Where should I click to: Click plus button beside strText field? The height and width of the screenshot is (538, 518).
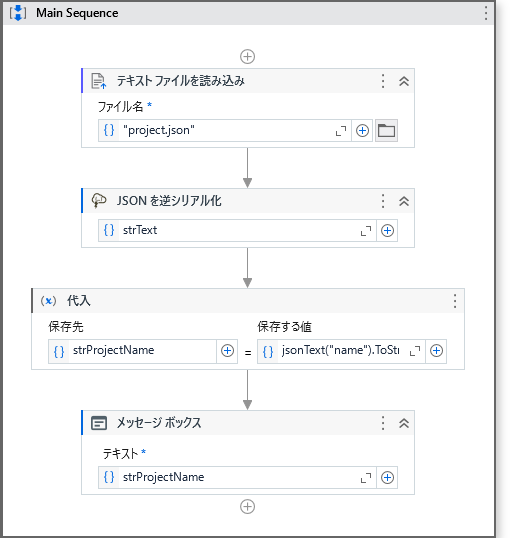[x=387, y=231]
